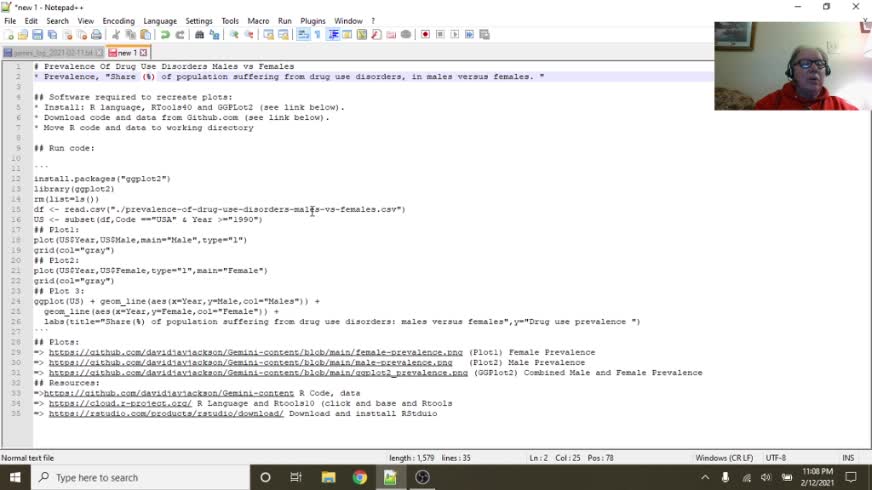Screen dimensions: 872x490
Task: Open the Plugins menu
Action: (313, 21)
